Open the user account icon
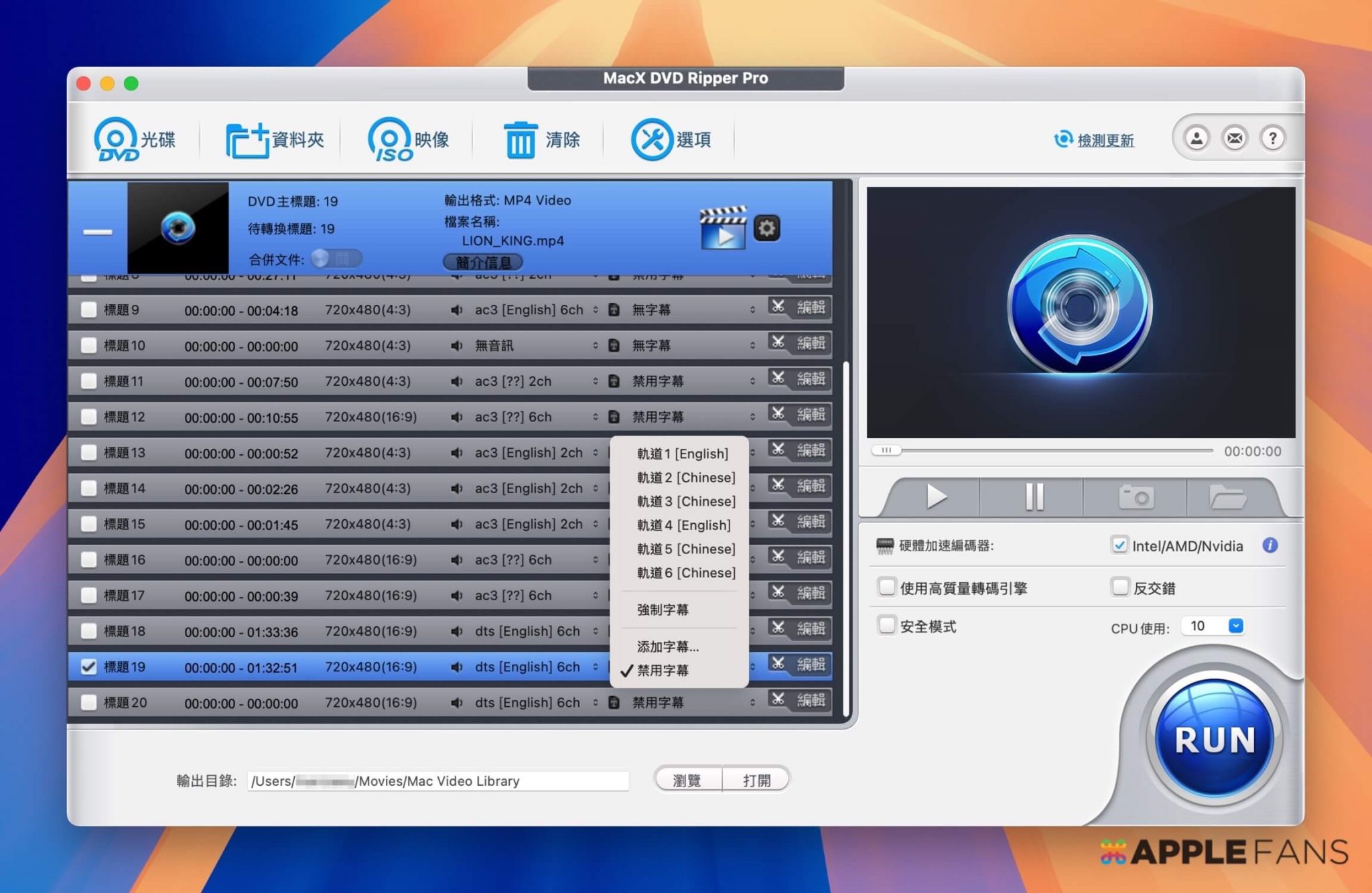 (x=1196, y=139)
